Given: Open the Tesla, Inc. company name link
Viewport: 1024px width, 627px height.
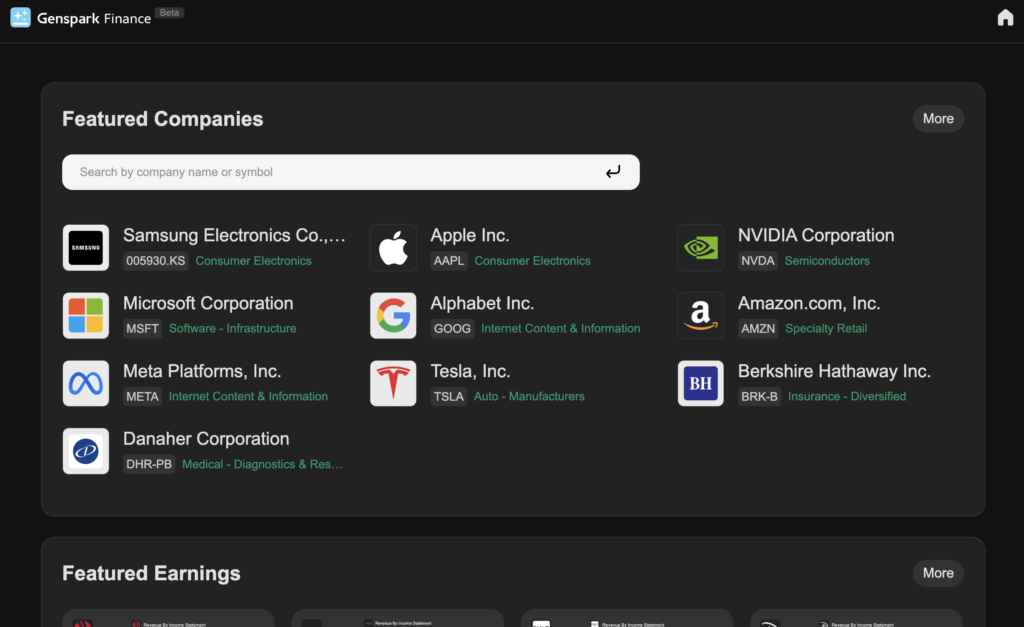Looking at the screenshot, I should [470, 371].
